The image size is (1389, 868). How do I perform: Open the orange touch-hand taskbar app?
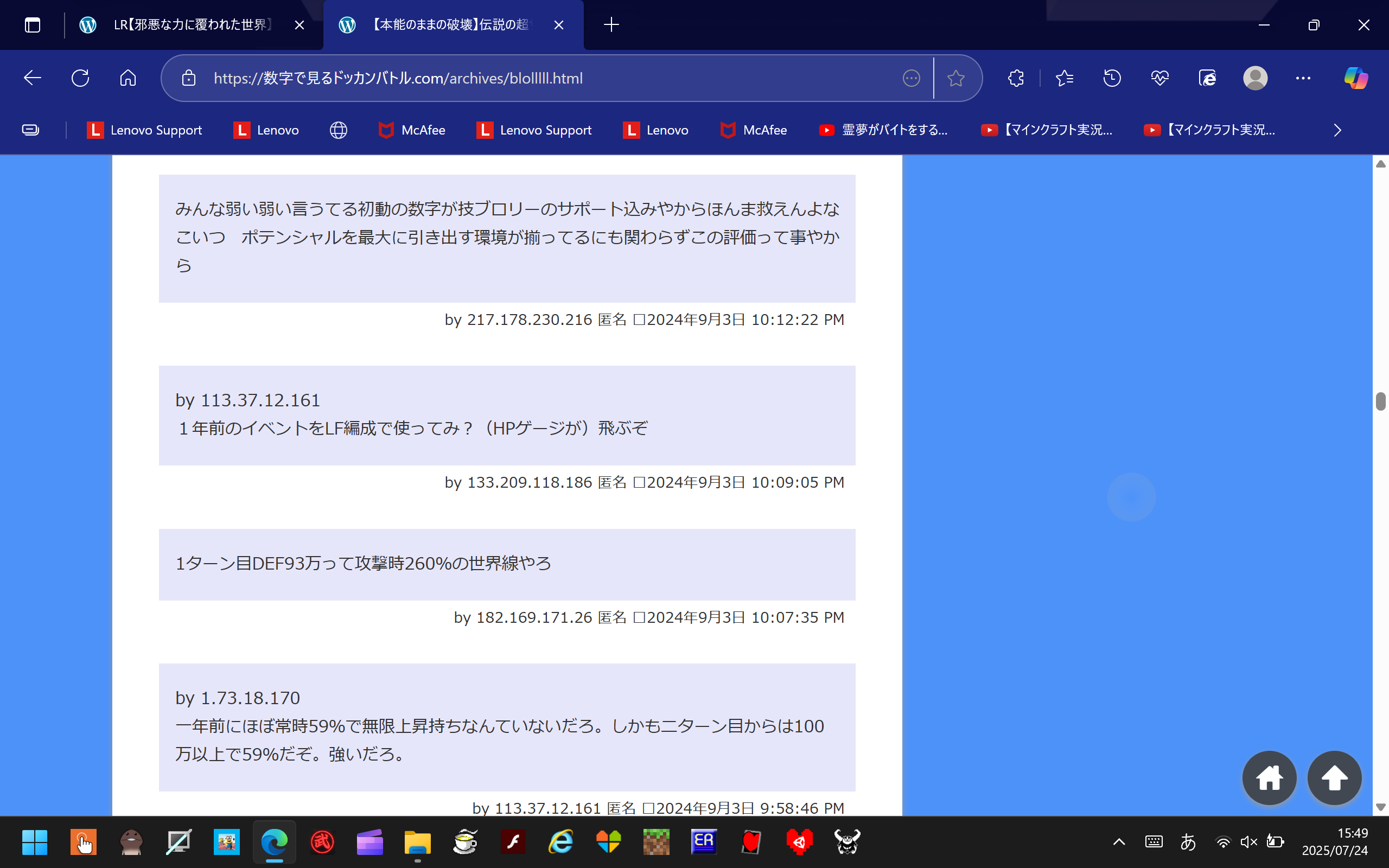click(x=83, y=842)
